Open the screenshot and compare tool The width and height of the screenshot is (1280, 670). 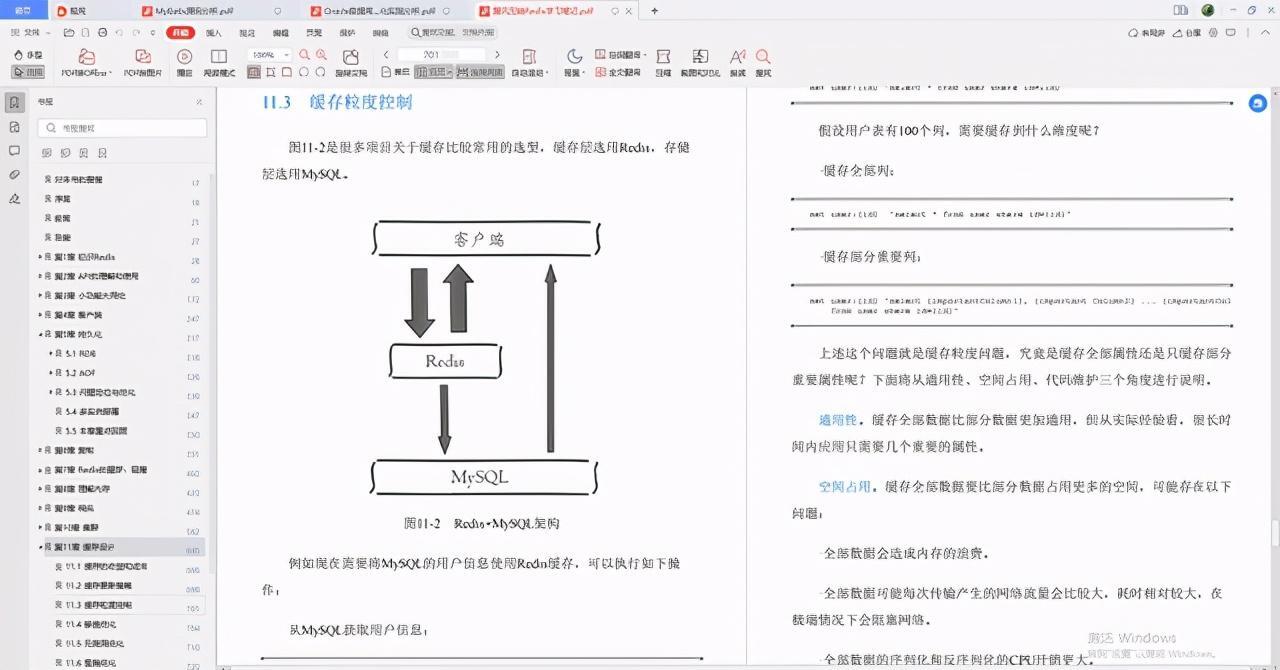click(x=700, y=63)
